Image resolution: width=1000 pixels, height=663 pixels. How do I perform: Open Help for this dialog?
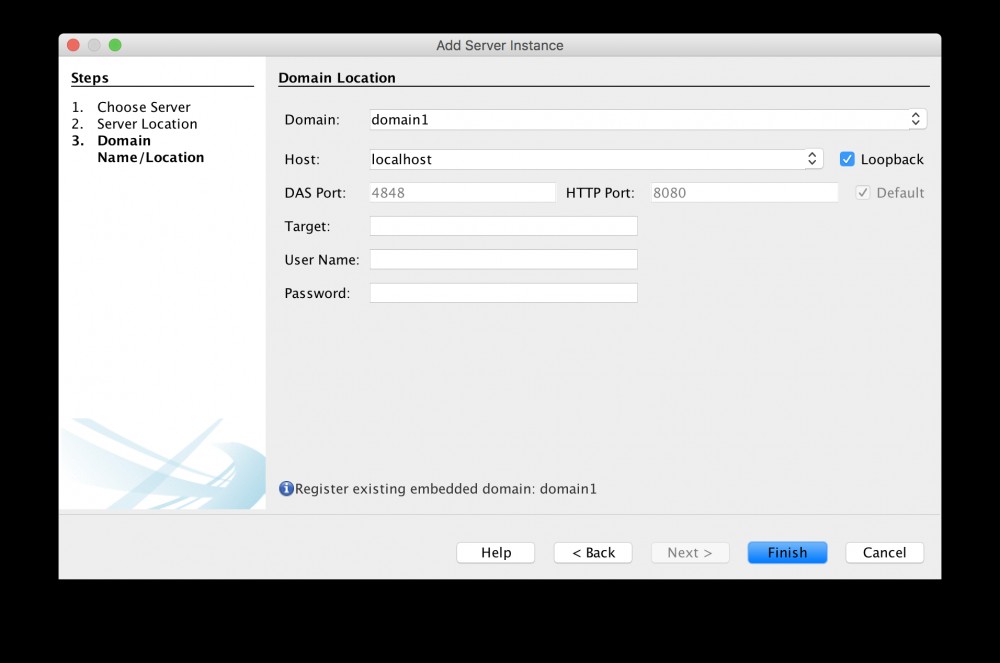tap(495, 552)
